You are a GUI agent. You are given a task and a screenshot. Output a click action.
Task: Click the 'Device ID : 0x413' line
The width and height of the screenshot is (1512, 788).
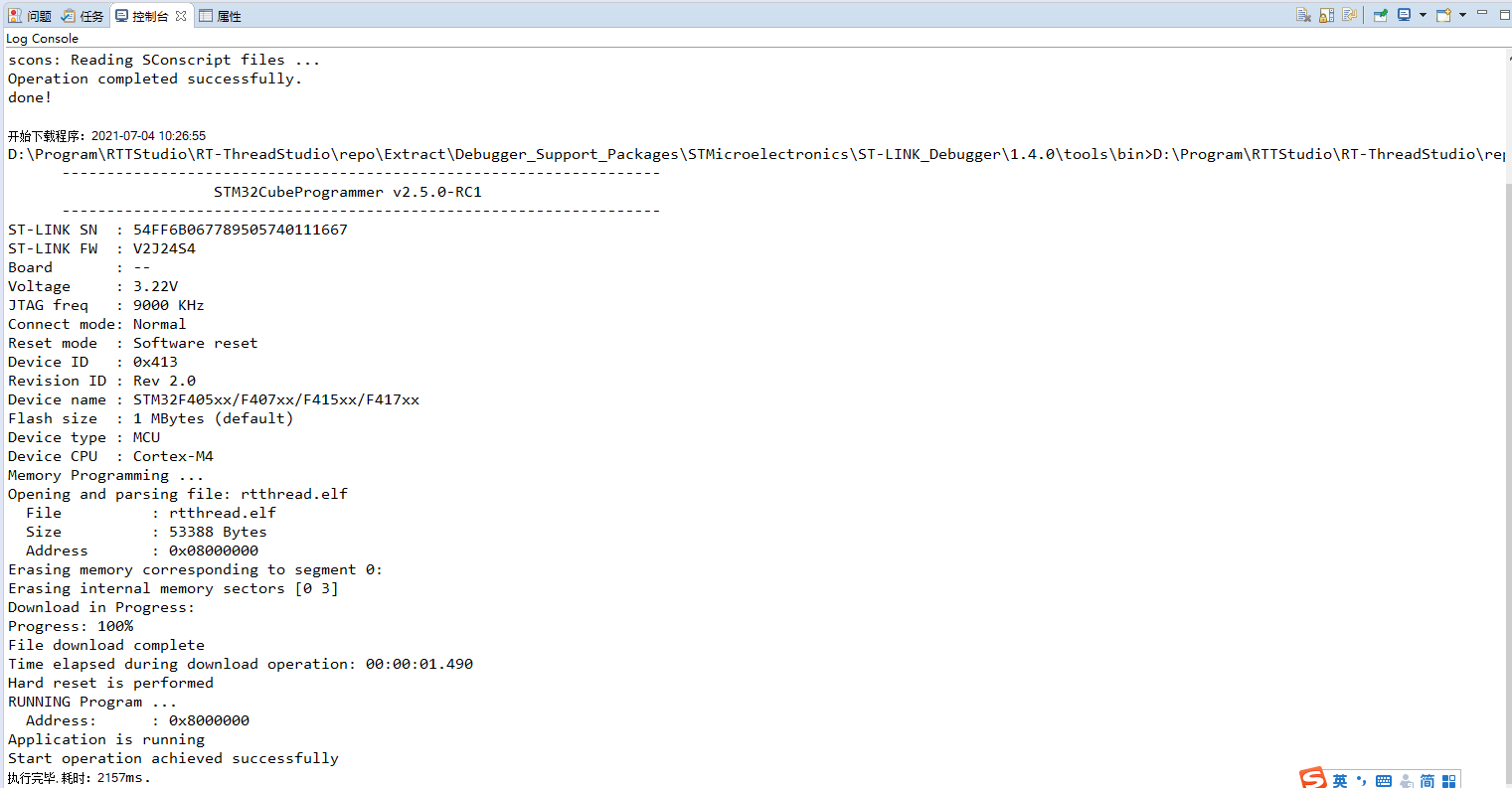[x=93, y=362]
